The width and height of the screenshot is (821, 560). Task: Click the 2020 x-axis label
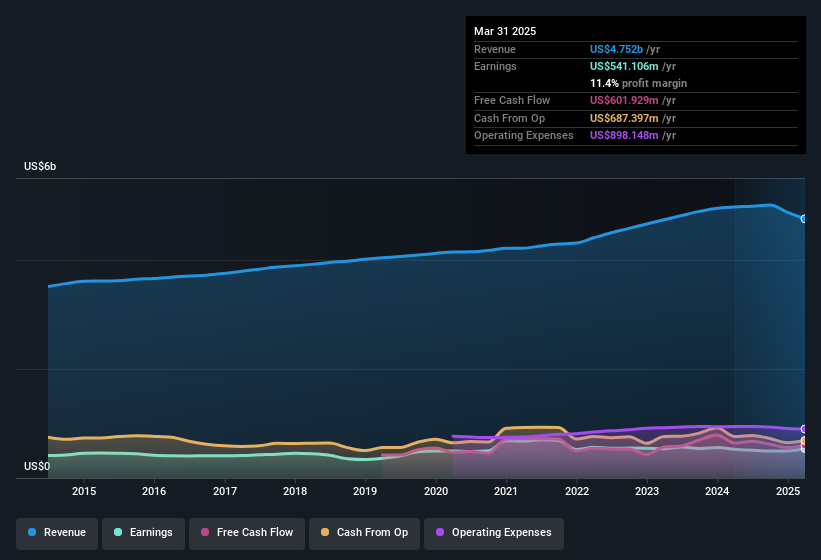click(x=436, y=491)
